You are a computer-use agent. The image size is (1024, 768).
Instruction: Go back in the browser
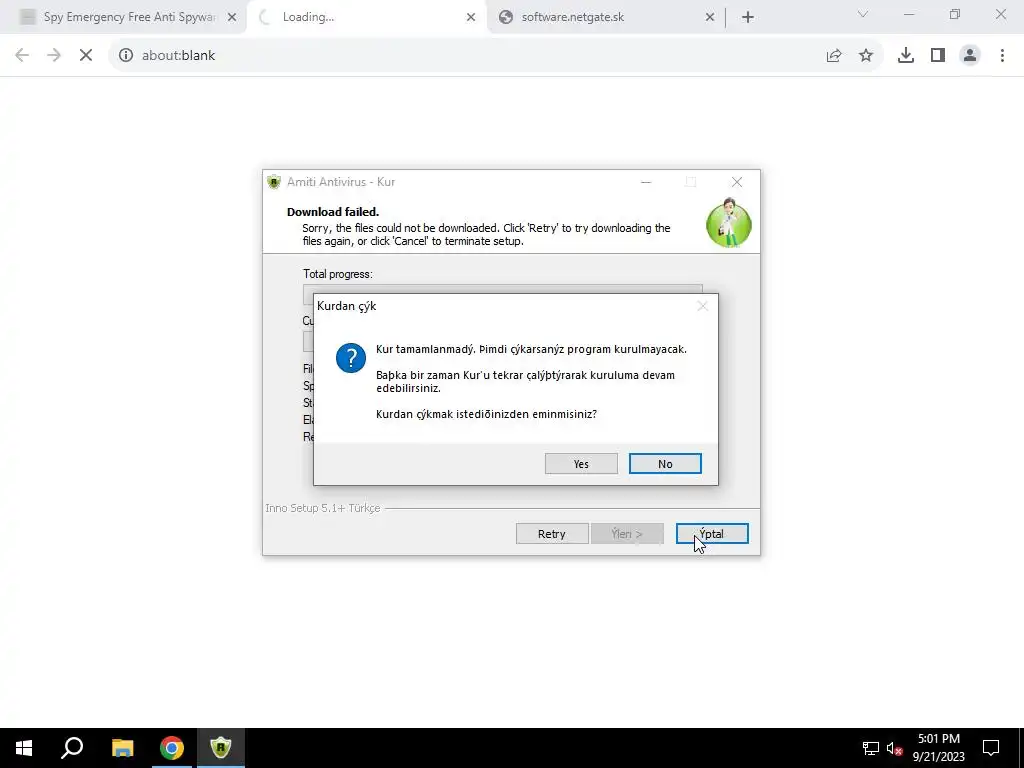pos(22,56)
